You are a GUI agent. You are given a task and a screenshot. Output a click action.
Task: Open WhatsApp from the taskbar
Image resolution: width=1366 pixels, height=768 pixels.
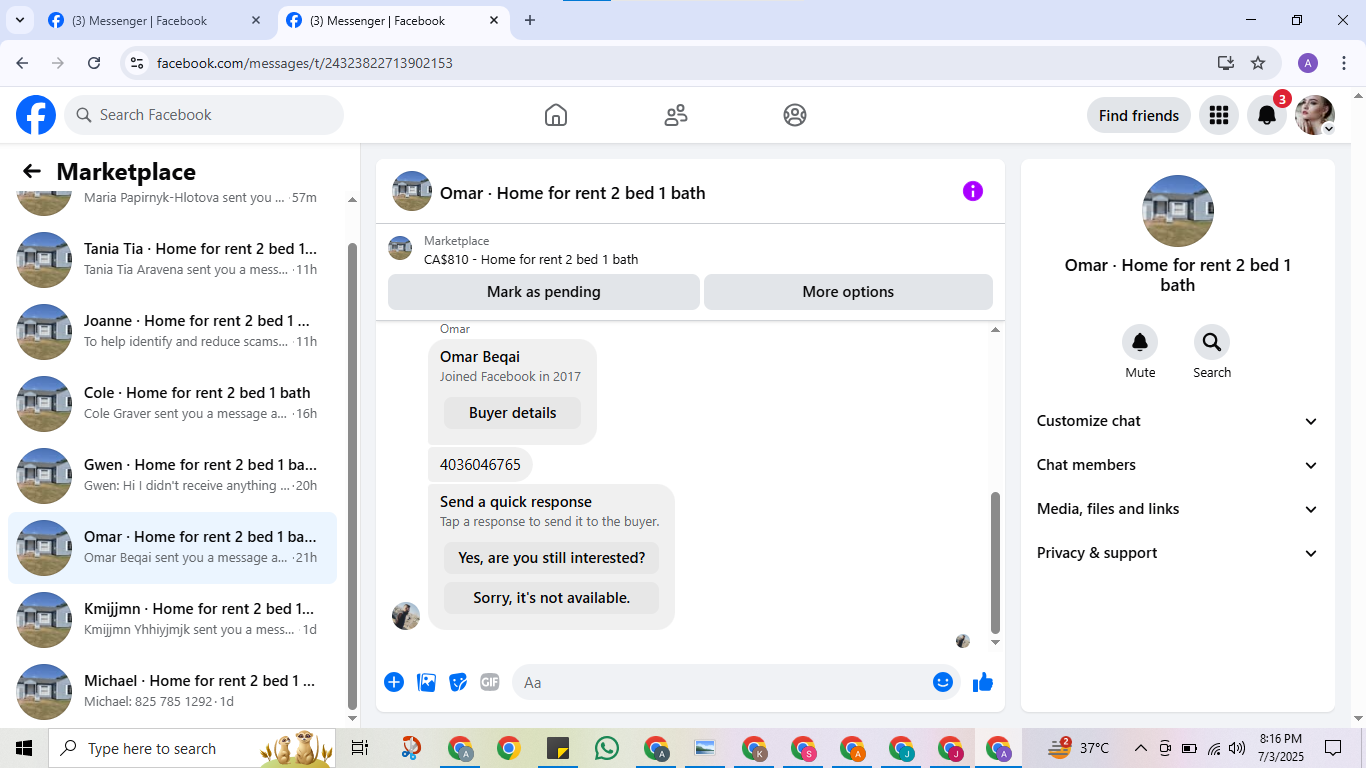[x=607, y=748]
